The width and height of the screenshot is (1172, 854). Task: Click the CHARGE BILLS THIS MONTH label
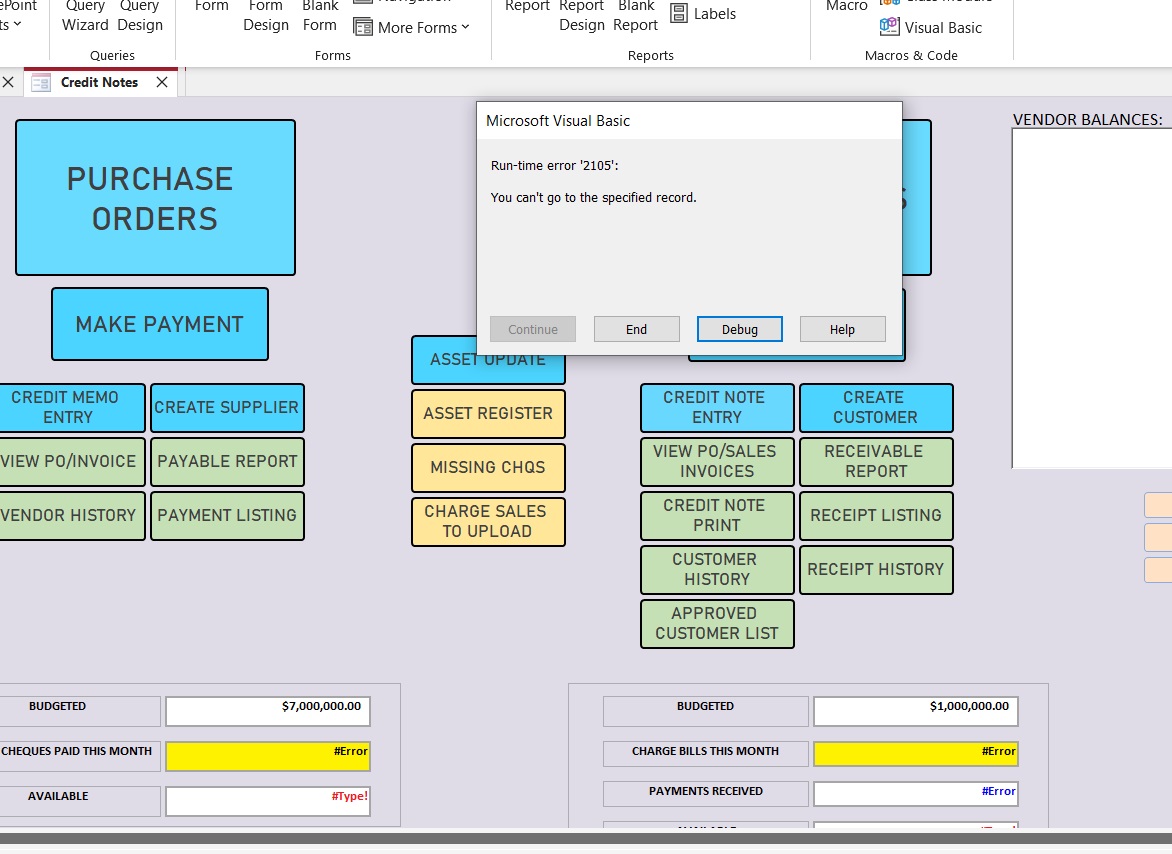coord(706,752)
